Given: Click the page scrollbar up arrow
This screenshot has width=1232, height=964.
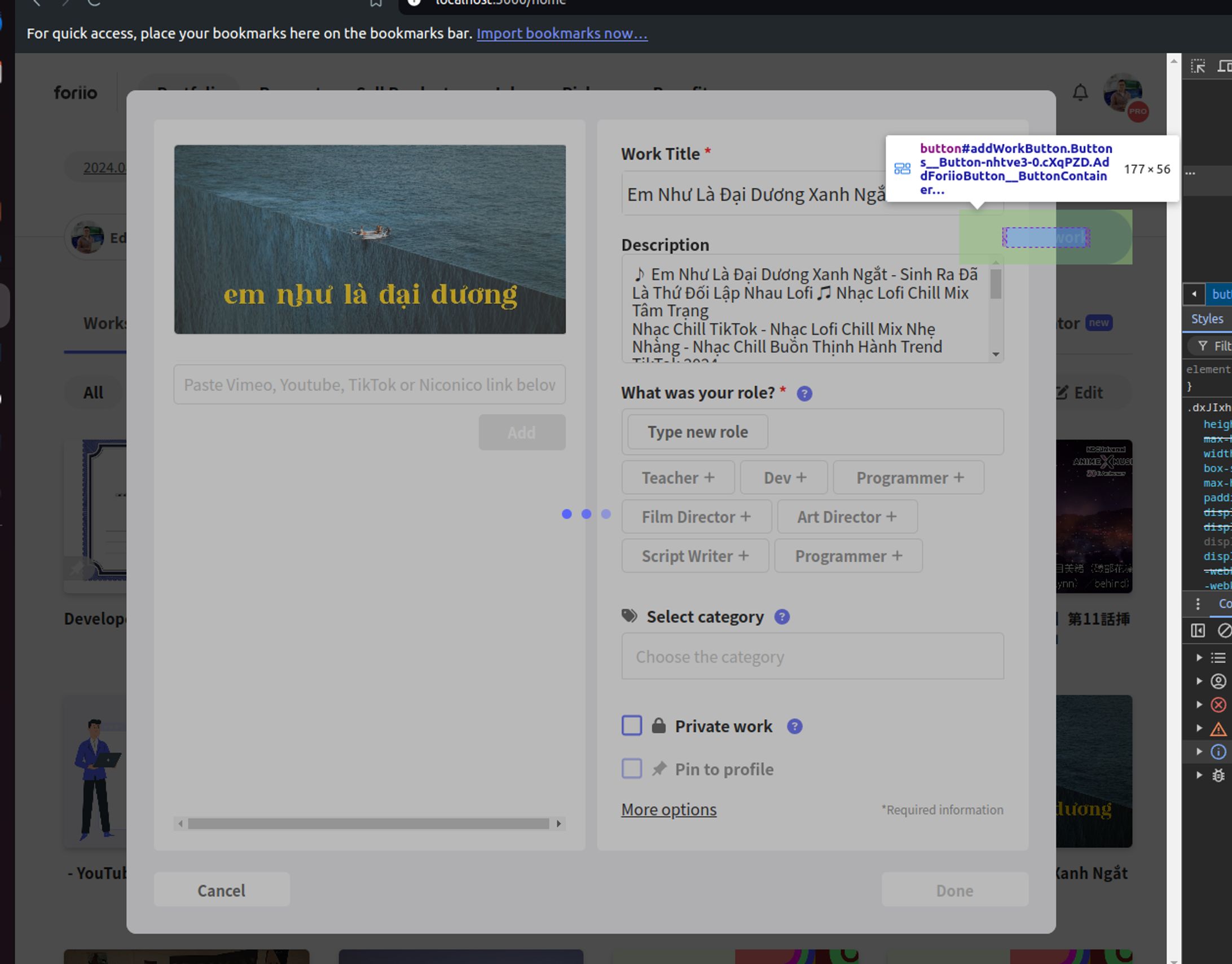Looking at the screenshot, I should pyautogui.click(x=1174, y=61).
